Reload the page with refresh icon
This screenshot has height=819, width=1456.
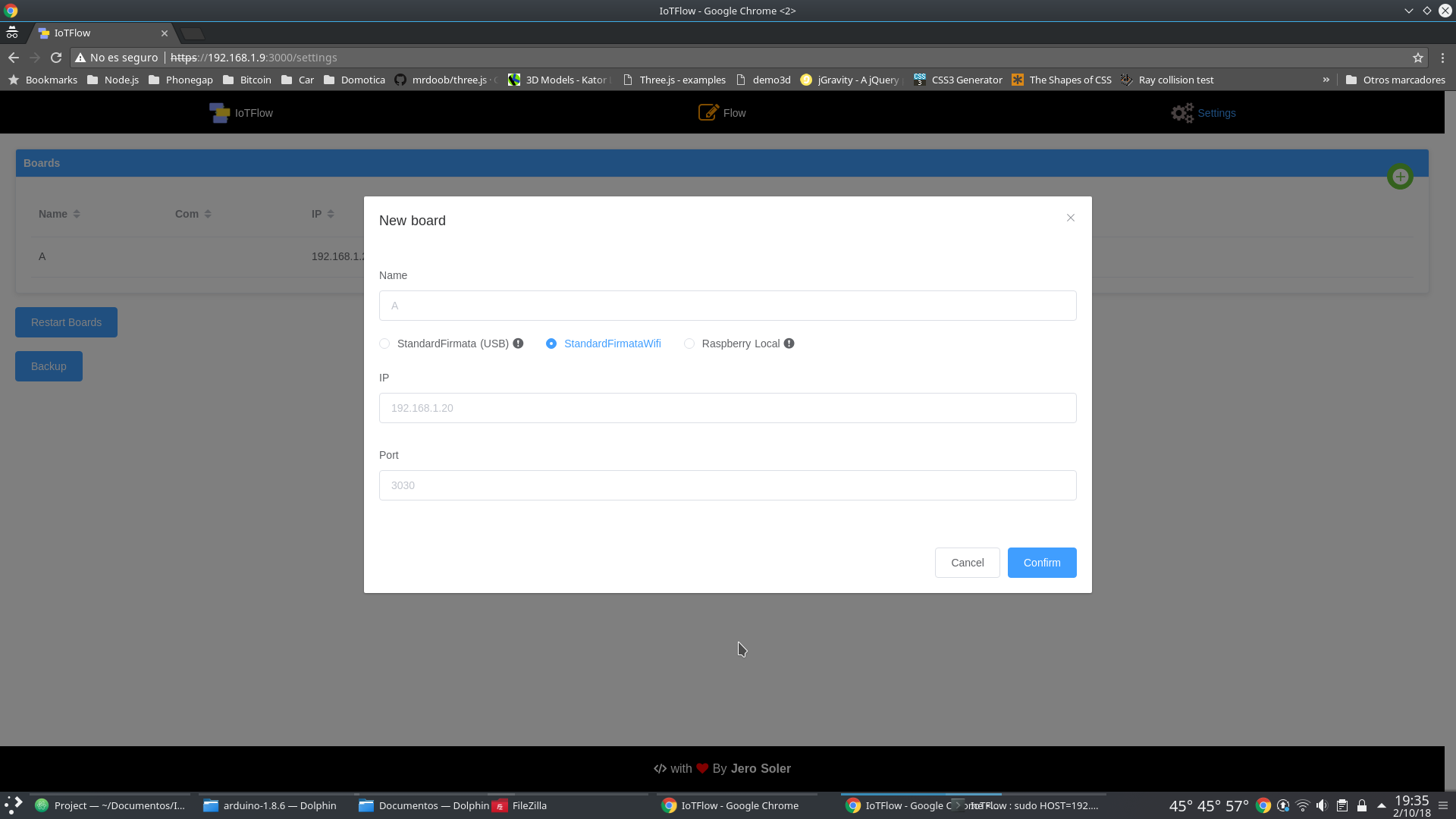coord(55,58)
